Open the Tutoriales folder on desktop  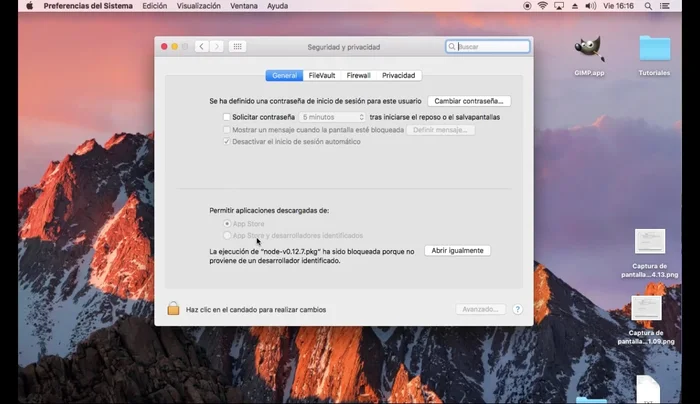[654, 48]
